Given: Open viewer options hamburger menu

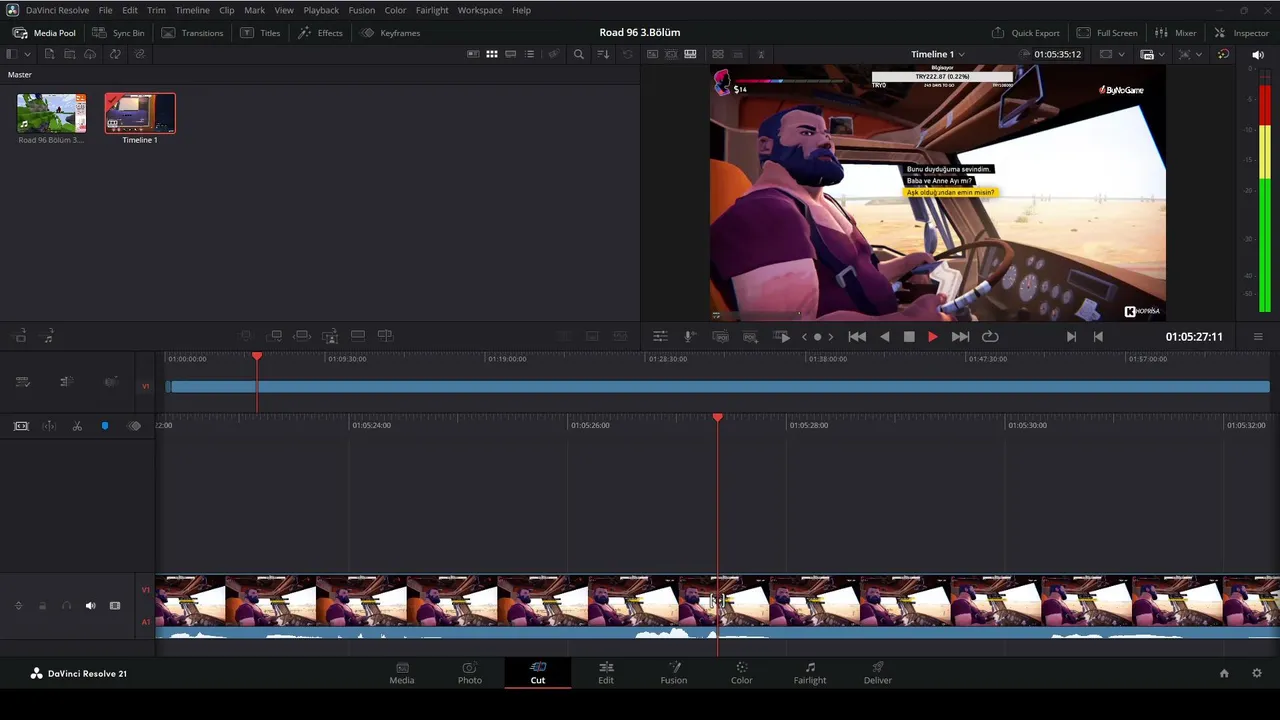Looking at the screenshot, I should click(x=1258, y=337).
